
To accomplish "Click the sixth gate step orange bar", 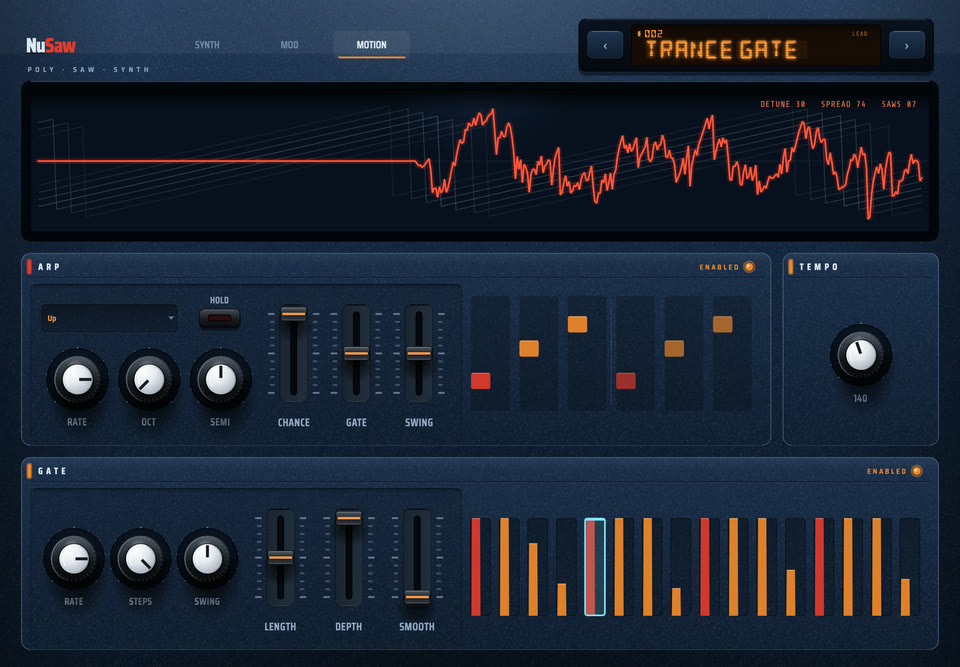I will [x=619, y=567].
